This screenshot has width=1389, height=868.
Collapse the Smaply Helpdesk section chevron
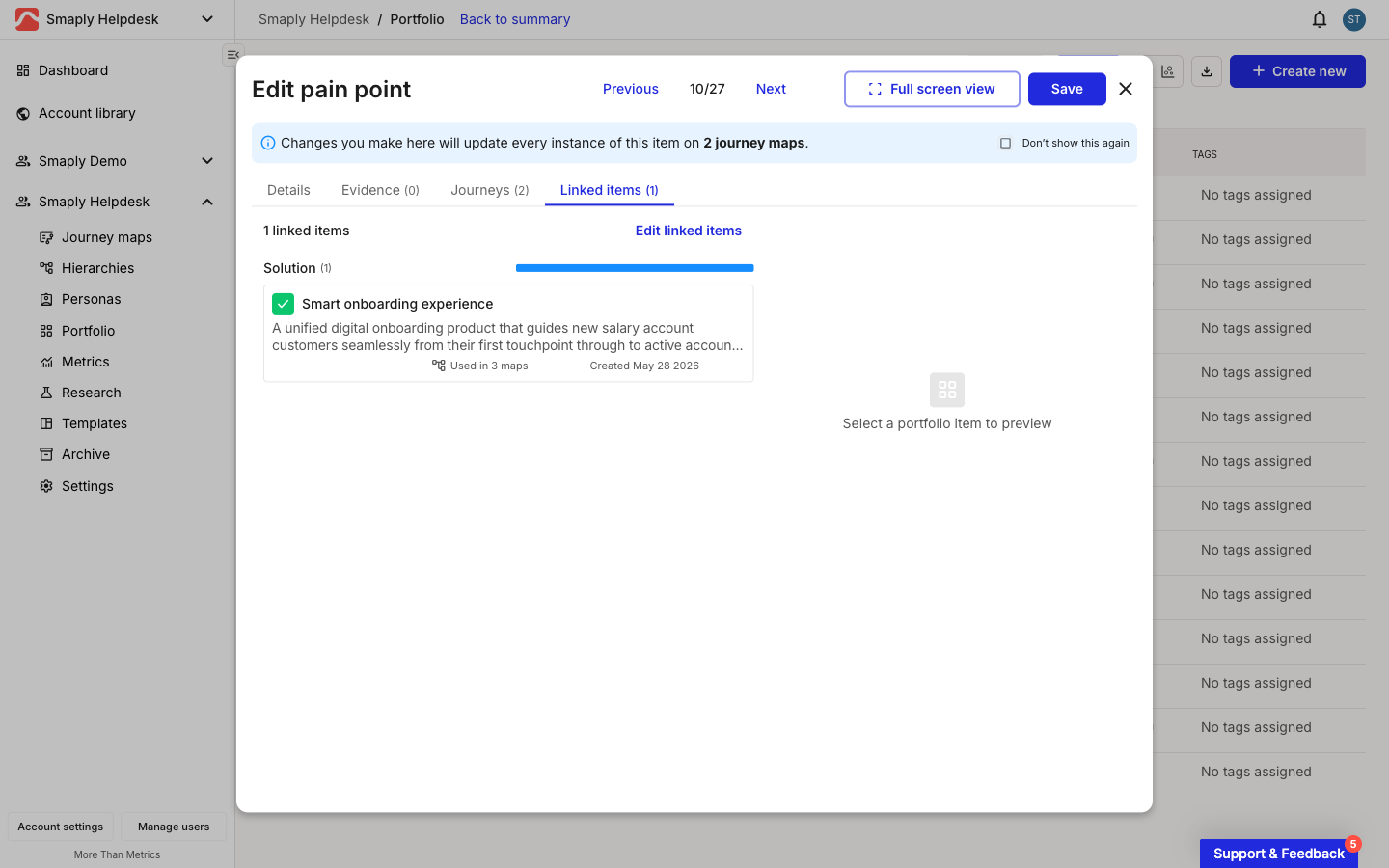coord(207,202)
